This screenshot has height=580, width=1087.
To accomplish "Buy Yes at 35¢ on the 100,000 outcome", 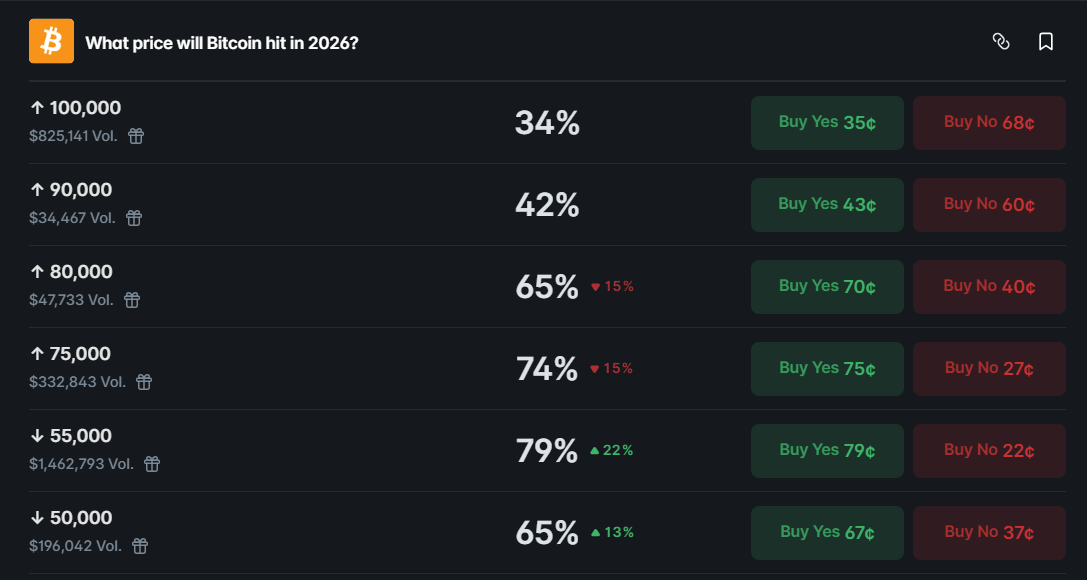I will pyautogui.click(x=827, y=122).
